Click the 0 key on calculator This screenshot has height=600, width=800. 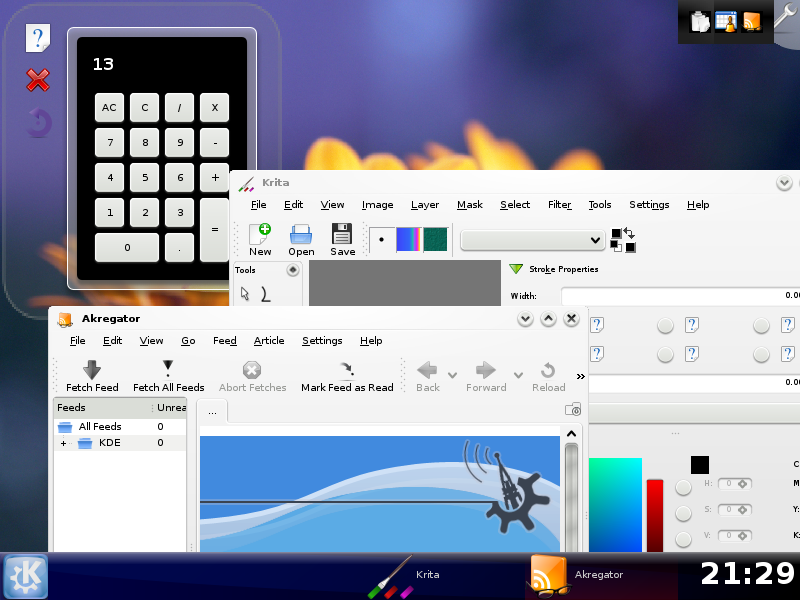click(127, 247)
